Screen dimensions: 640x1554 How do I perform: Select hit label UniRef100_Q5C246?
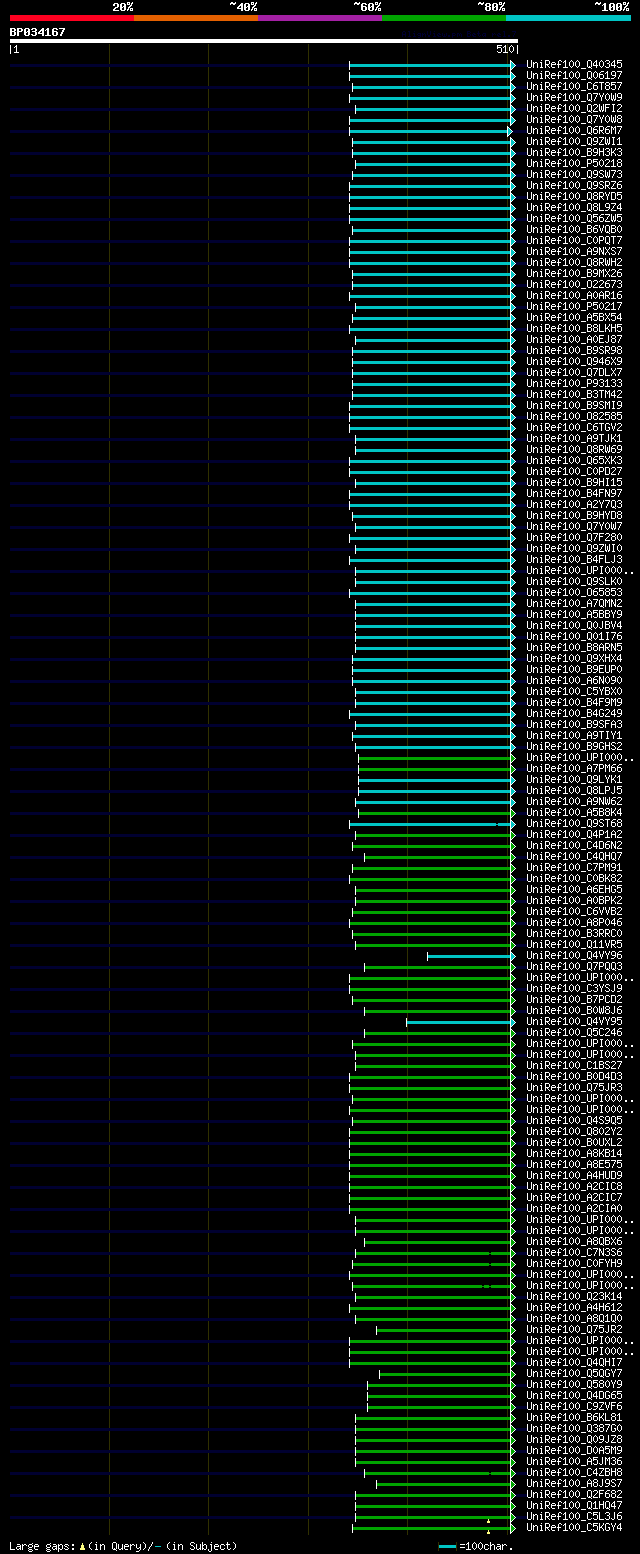[x=574, y=1032]
